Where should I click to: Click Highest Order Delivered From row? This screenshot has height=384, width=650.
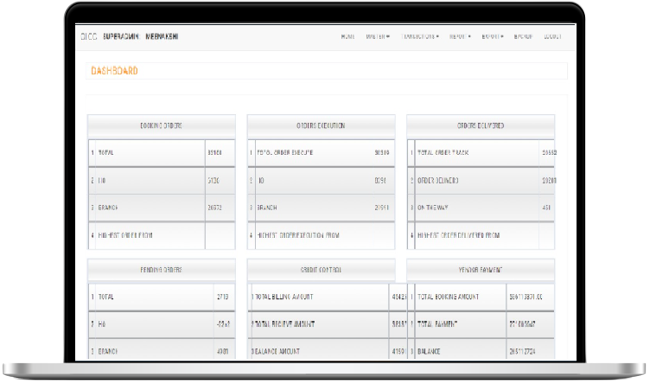pyautogui.click(x=481, y=236)
